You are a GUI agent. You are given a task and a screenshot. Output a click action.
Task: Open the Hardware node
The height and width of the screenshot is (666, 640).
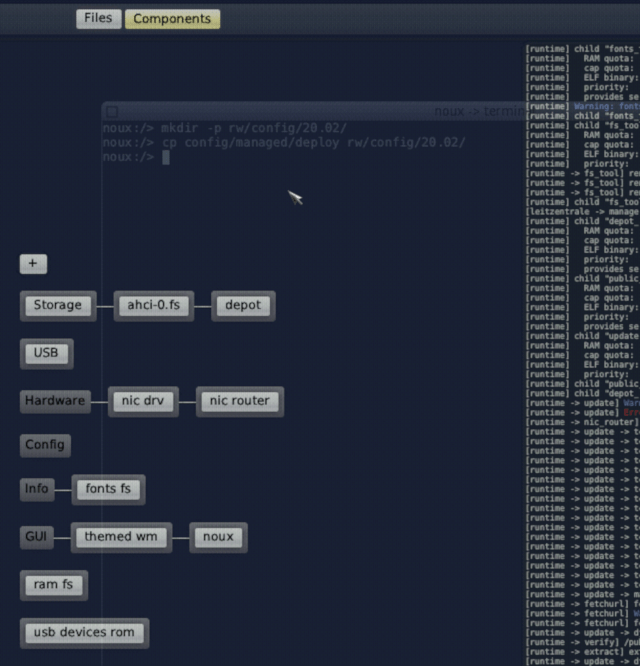(55, 401)
